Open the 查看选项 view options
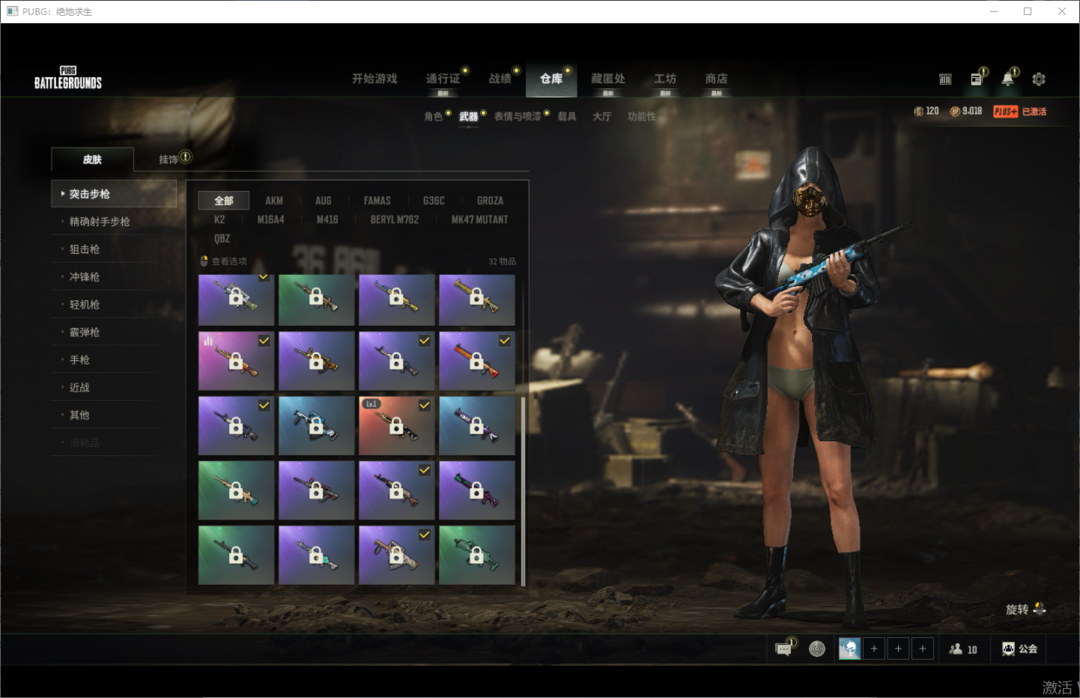Screen dimensions: 1080x698 point(223,261)
